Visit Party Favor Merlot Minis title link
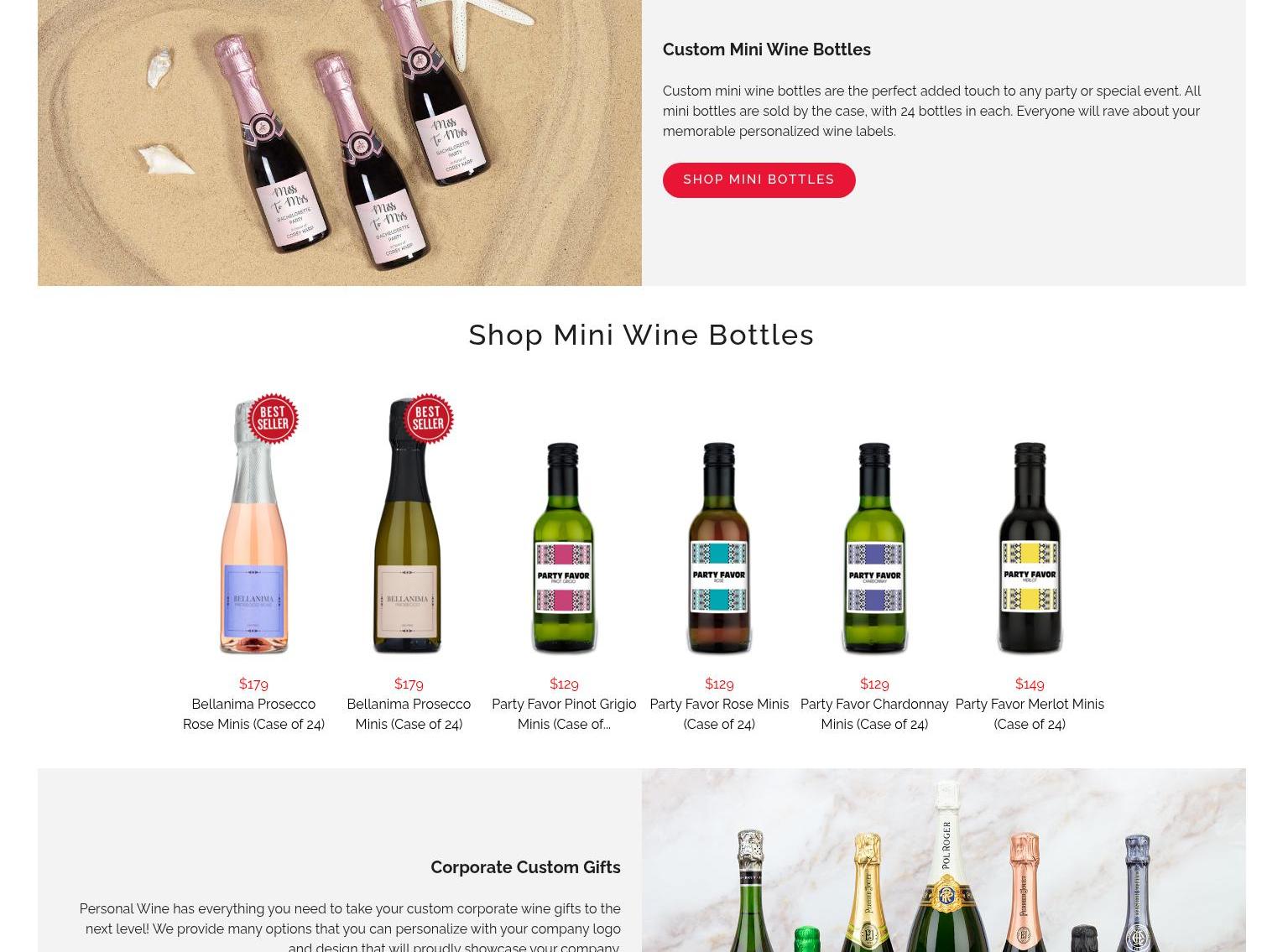The image size is (1267, 952). pos(1030,714)
